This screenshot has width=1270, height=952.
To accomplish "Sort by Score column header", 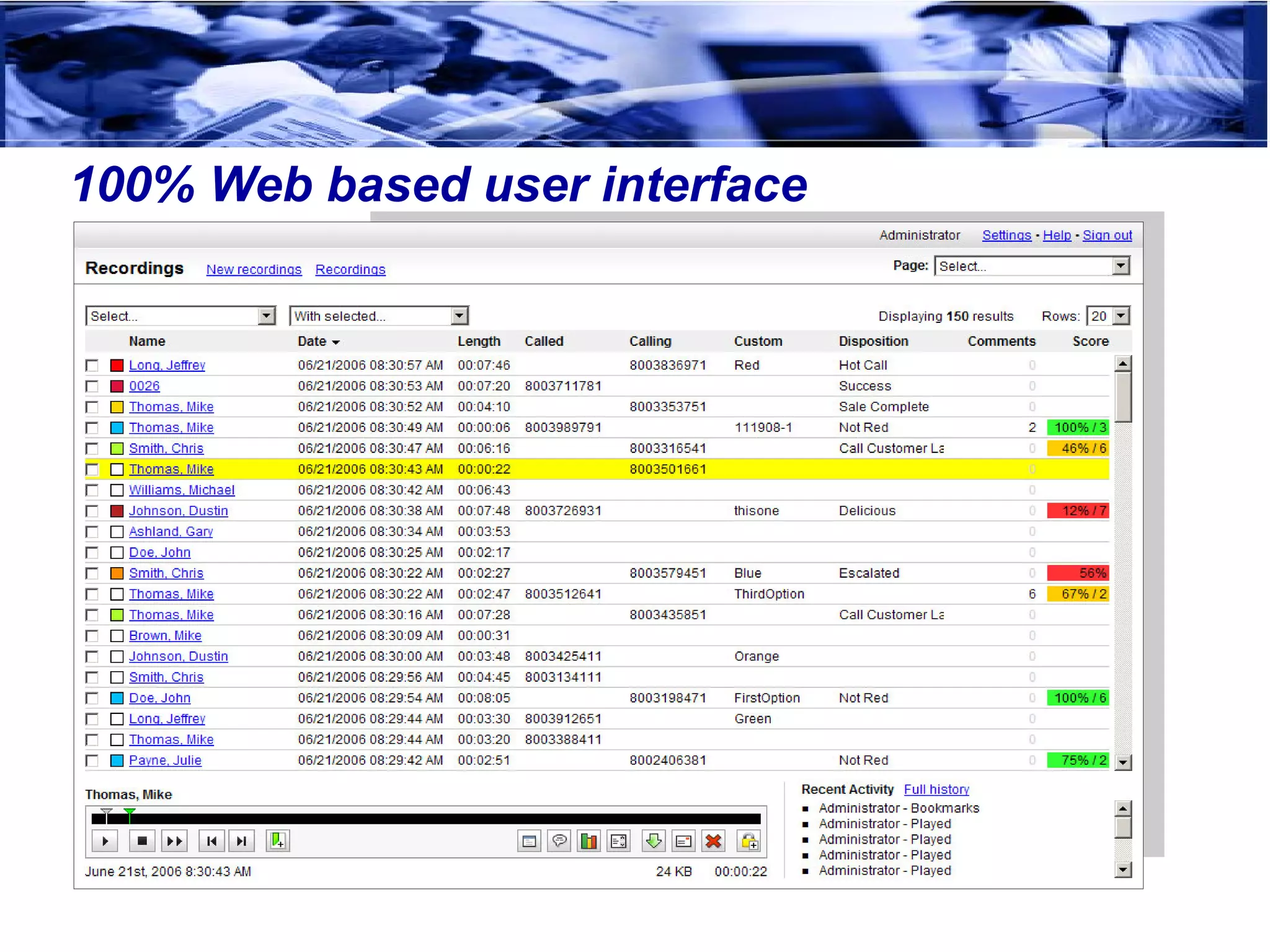I will (1090, 342).
